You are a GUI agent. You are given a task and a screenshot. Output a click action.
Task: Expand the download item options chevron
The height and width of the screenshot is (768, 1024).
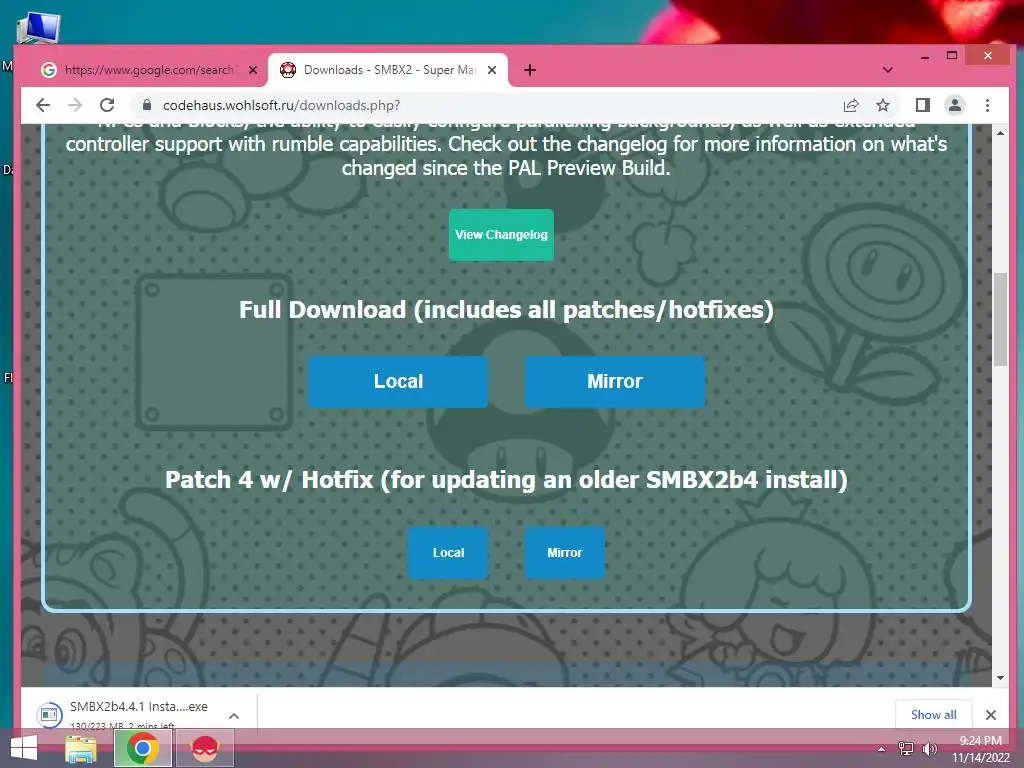tap(234, 716)
